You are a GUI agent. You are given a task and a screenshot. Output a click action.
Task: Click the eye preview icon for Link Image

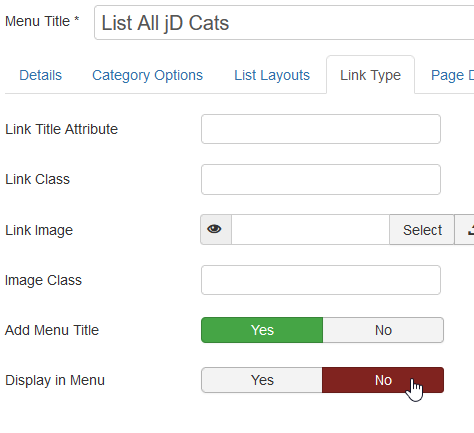pyautogui.click(x=214, y=229)
